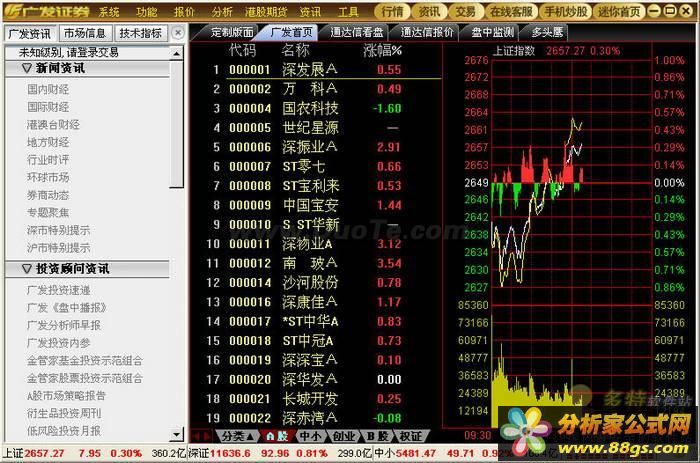The width and height of the screenshot is (700, 463).
Task: Select stock row 深发展A
Action: tap(315, 70)
